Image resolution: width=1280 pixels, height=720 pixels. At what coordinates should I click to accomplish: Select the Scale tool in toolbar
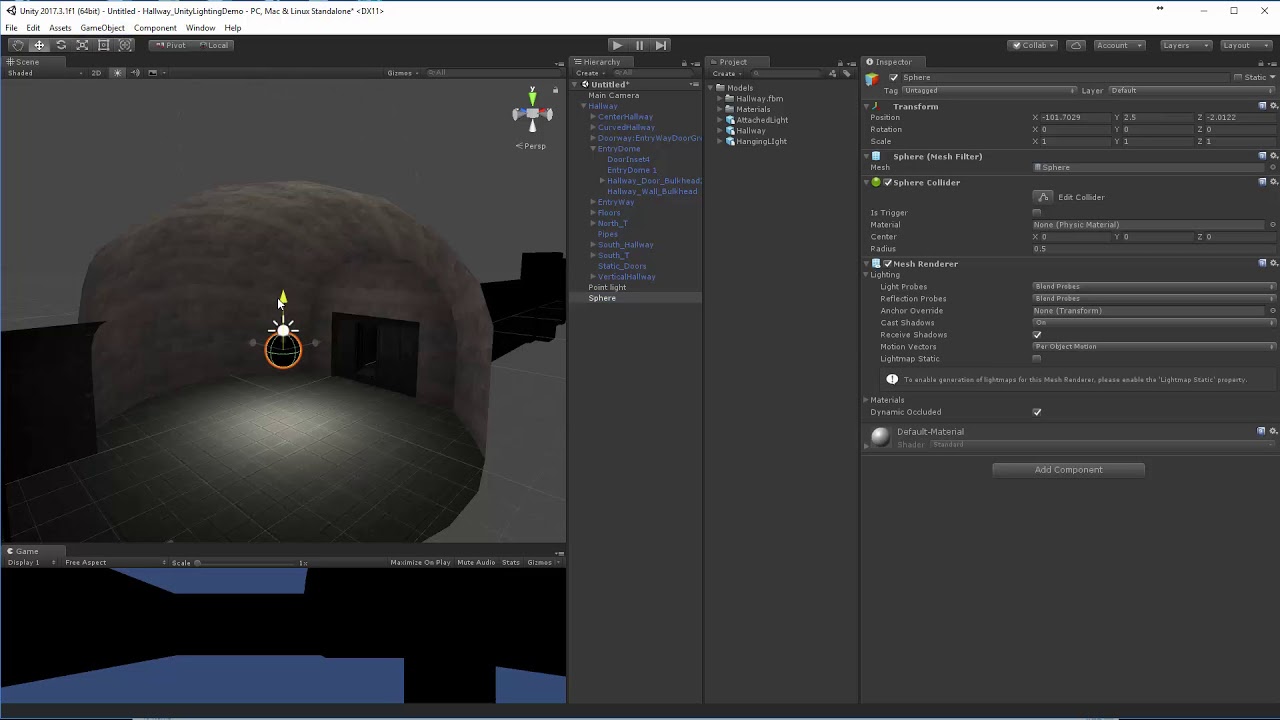pyautogui.click(x=82, y=45)
